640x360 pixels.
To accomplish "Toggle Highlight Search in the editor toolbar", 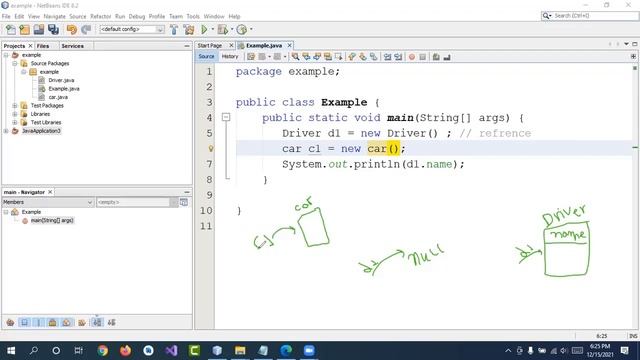I will click(327, 57).
